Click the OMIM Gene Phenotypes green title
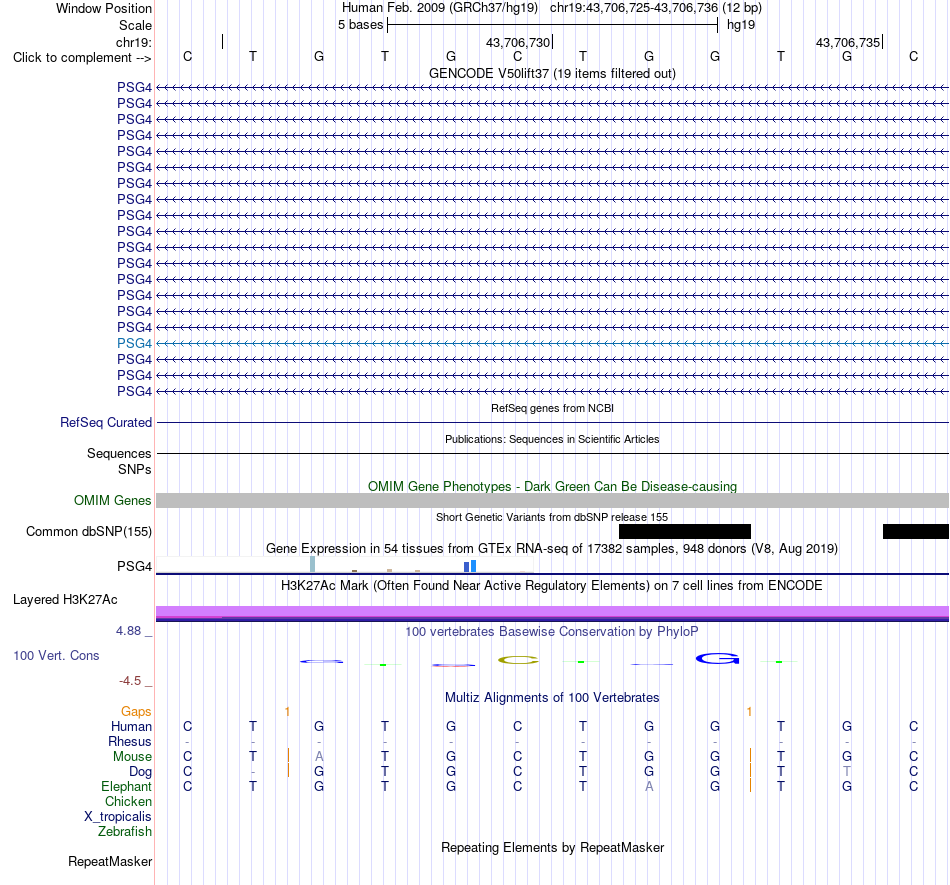 (553, 486)
